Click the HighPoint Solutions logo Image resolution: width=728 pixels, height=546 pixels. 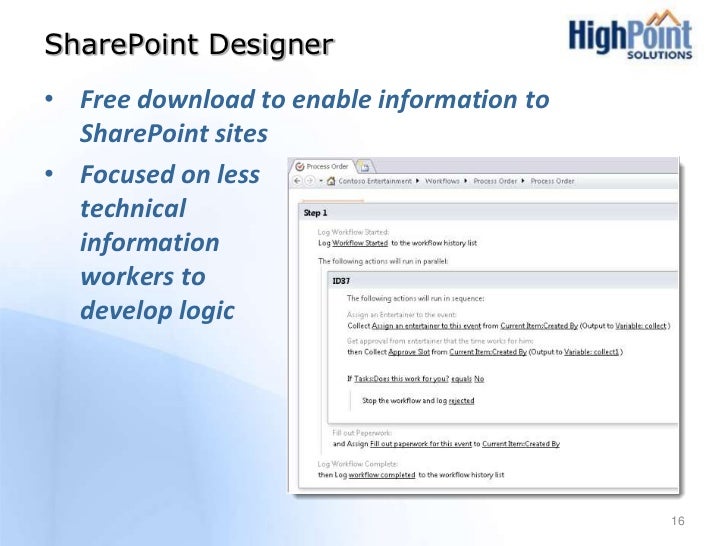[x=630, y=36]
